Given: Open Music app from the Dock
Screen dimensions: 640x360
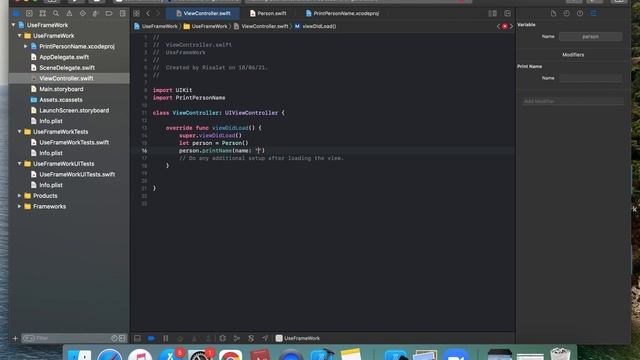Looking at the screenshot, I should coord(140,354).
